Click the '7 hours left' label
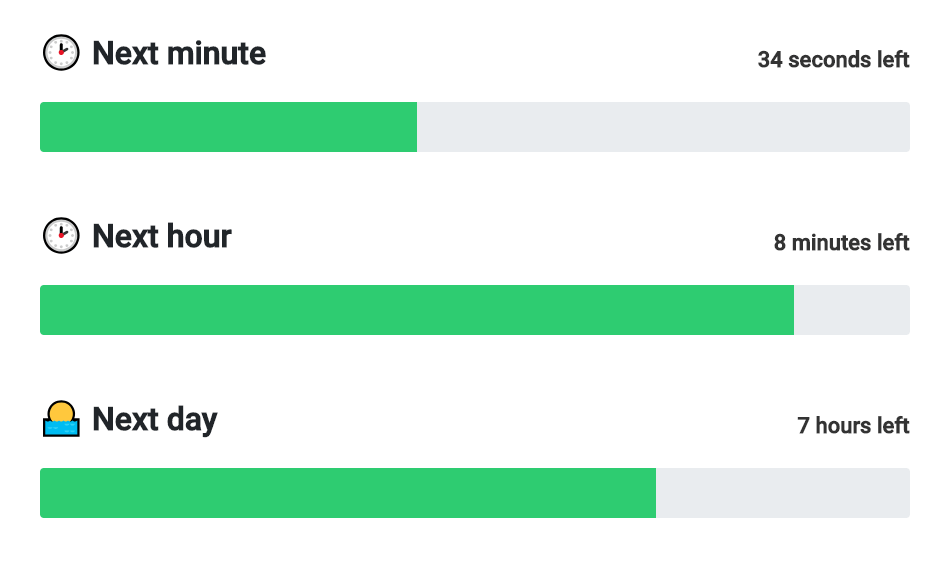 (x=853, y=426)
